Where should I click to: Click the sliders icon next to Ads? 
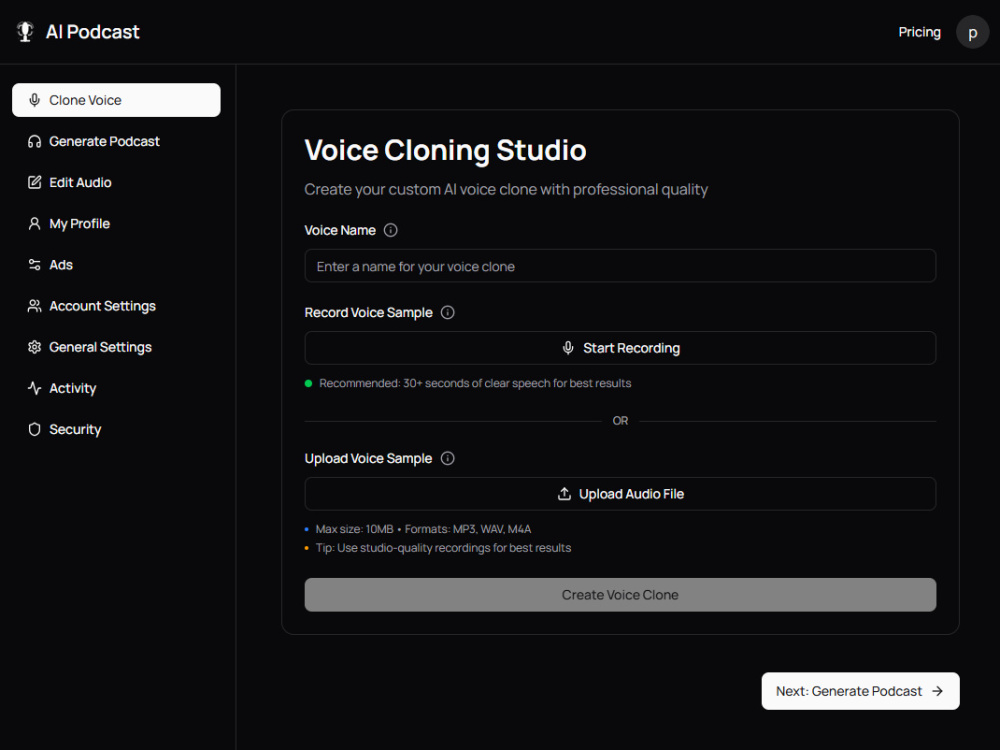(34, 265)
